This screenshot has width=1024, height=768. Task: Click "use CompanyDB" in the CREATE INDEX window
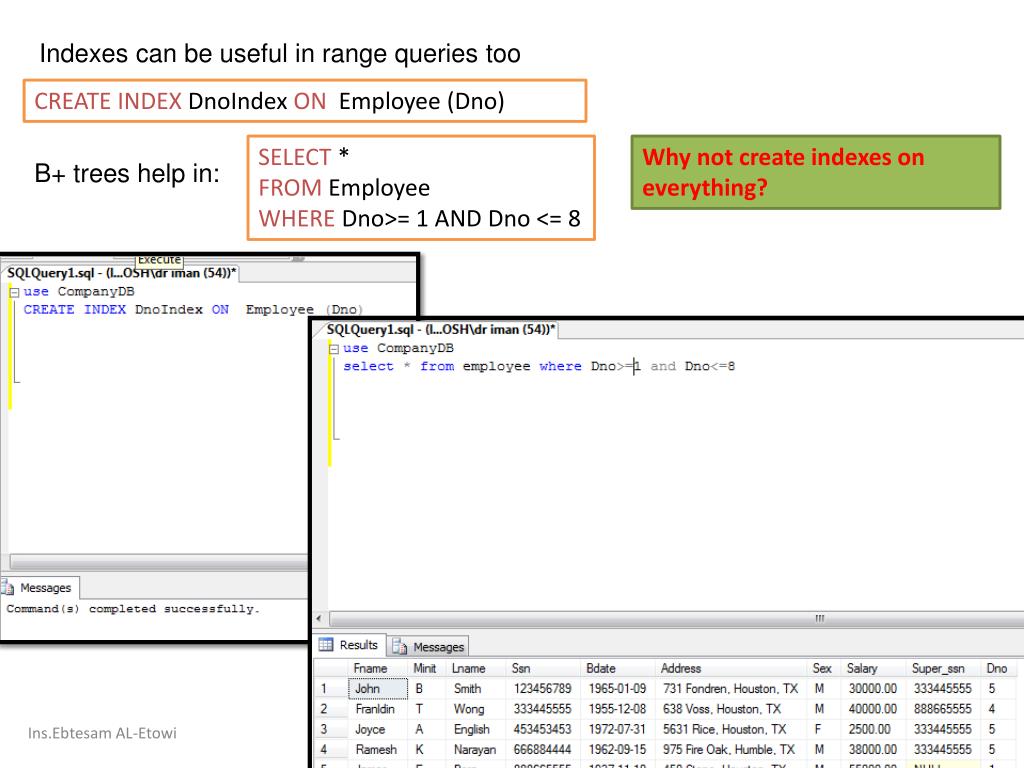(79, 291)
